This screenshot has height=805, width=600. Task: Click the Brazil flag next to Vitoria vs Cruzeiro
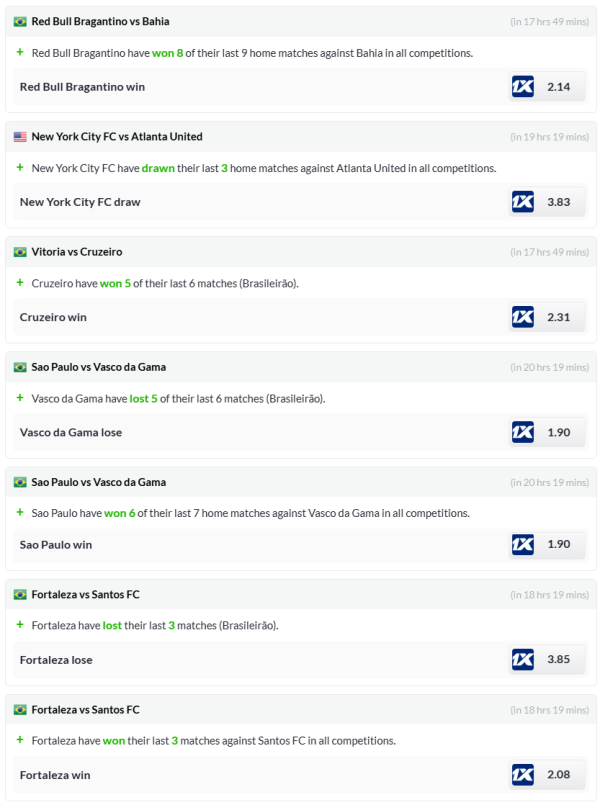tap(20, 252)
